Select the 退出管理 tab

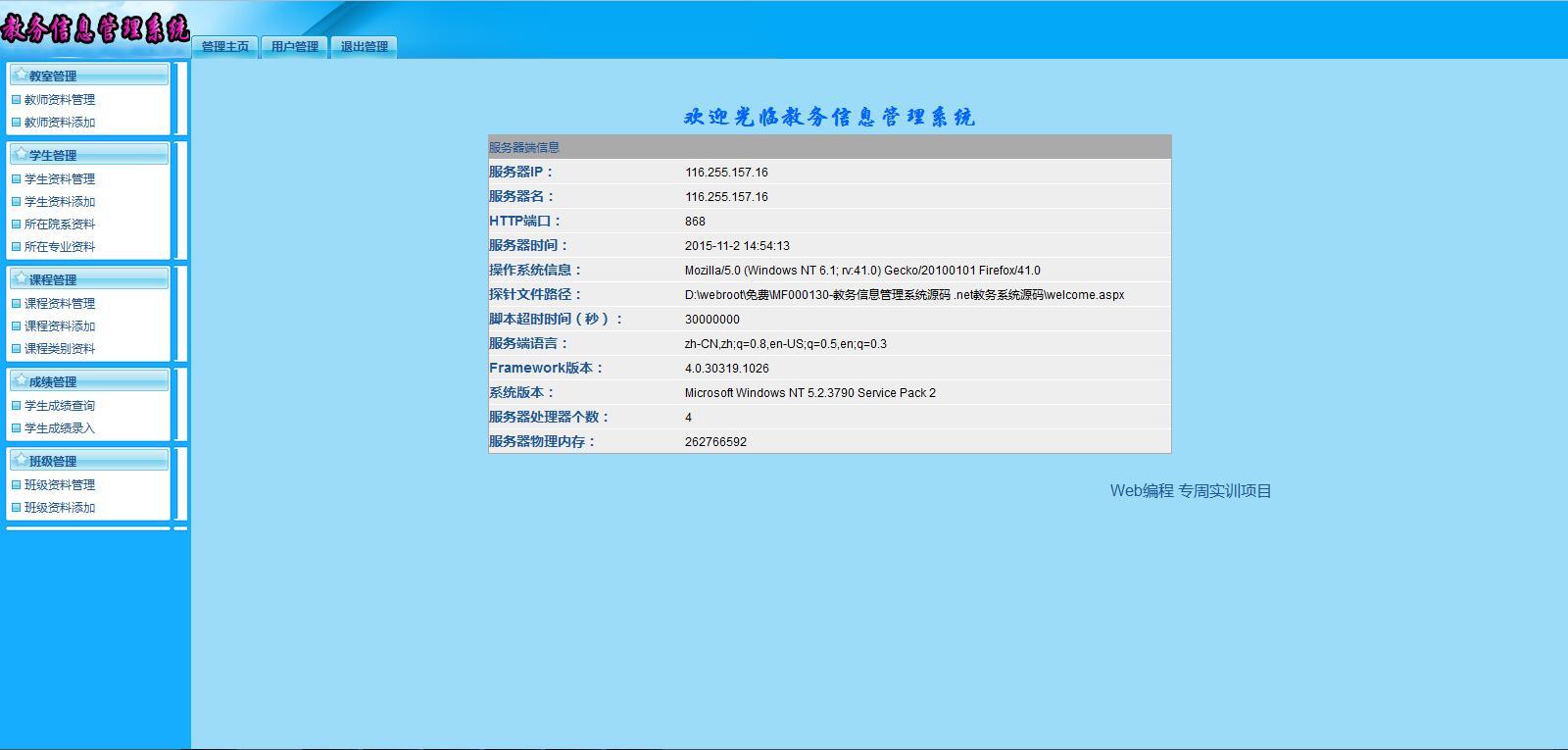365,47
